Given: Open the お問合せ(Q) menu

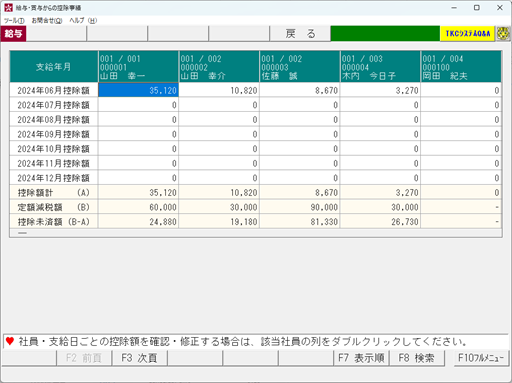Looking at the screenshot, I should coord(47,21).
